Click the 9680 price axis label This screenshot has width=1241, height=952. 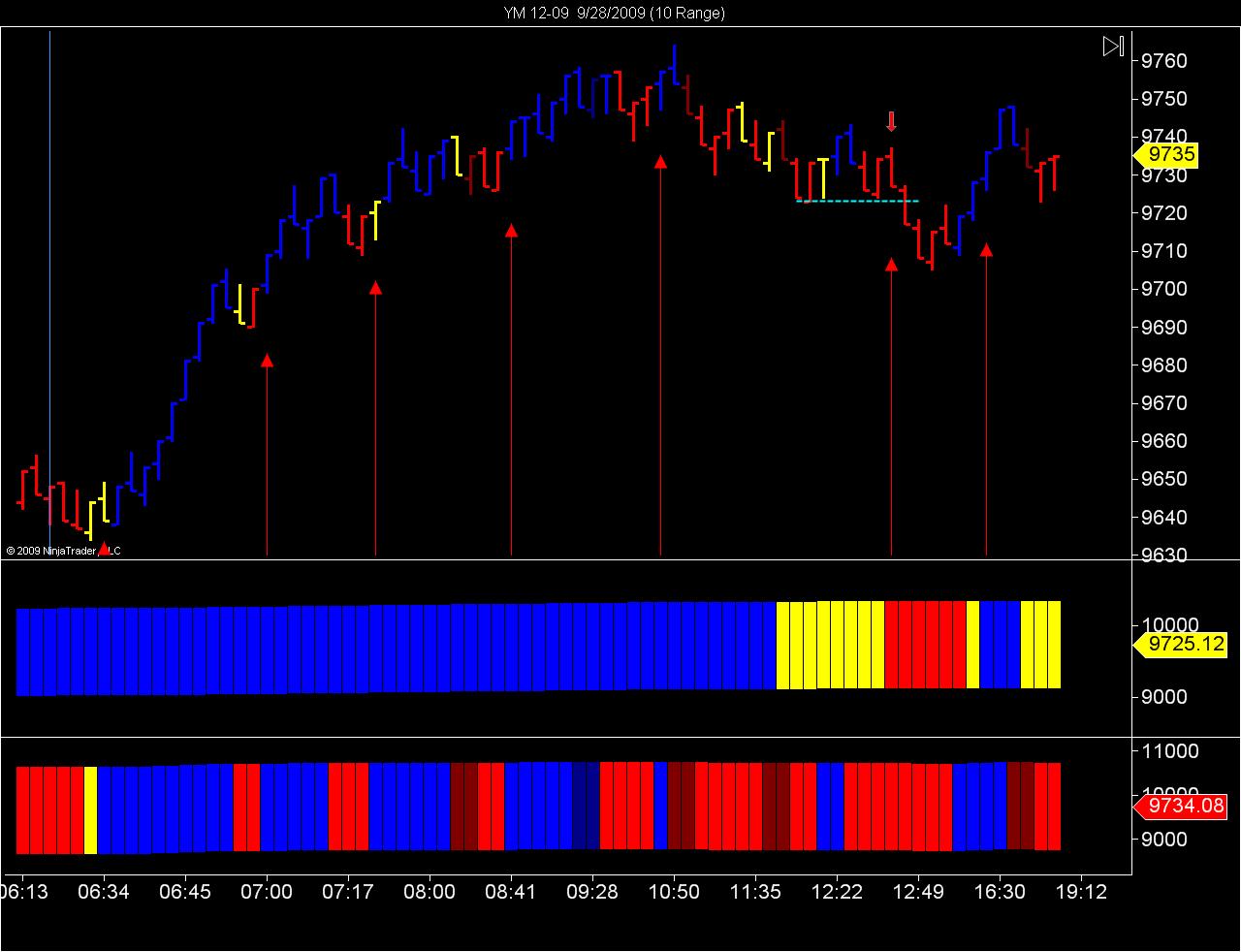[1163, 365]
